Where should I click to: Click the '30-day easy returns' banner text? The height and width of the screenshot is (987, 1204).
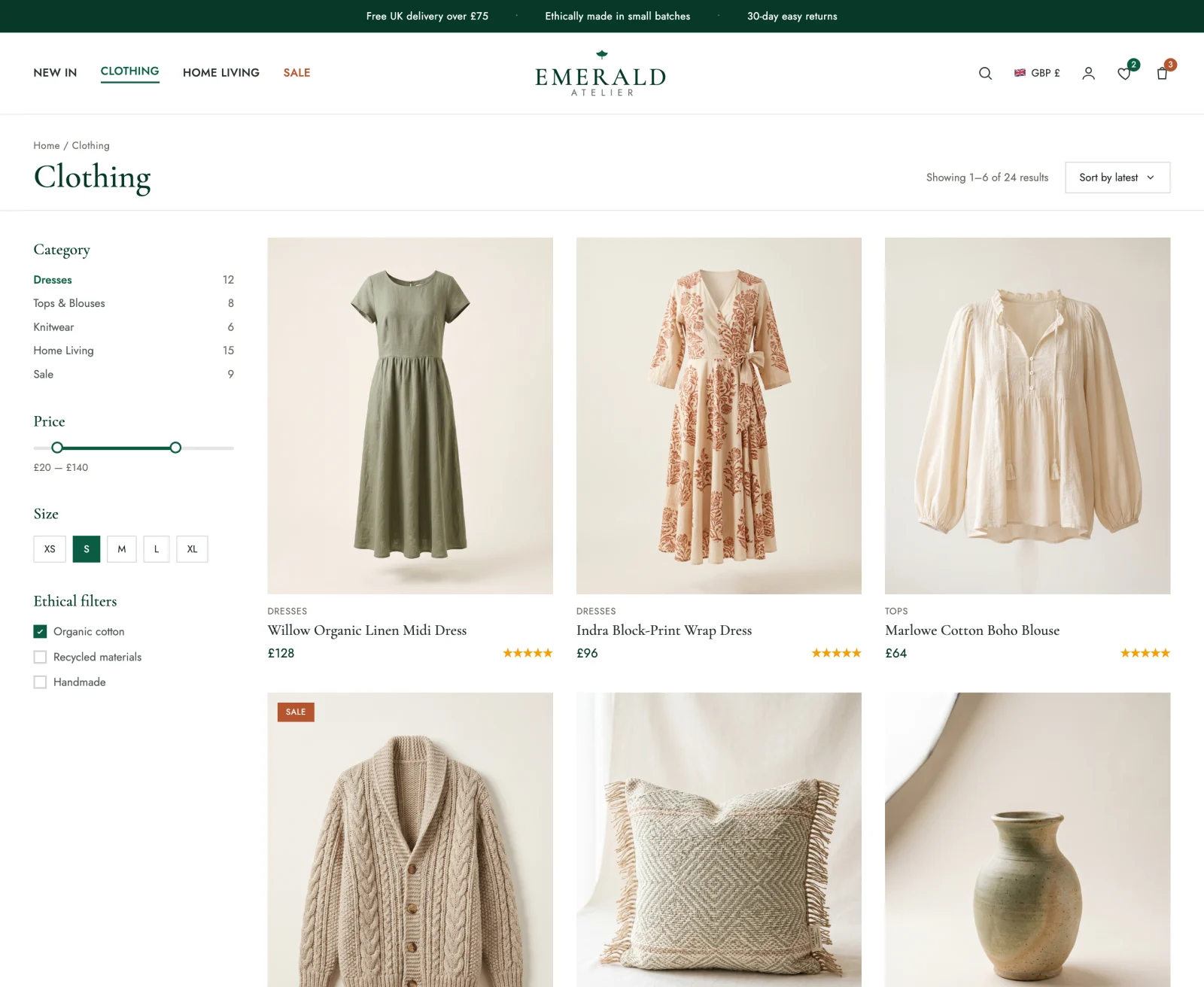(792, 16)
